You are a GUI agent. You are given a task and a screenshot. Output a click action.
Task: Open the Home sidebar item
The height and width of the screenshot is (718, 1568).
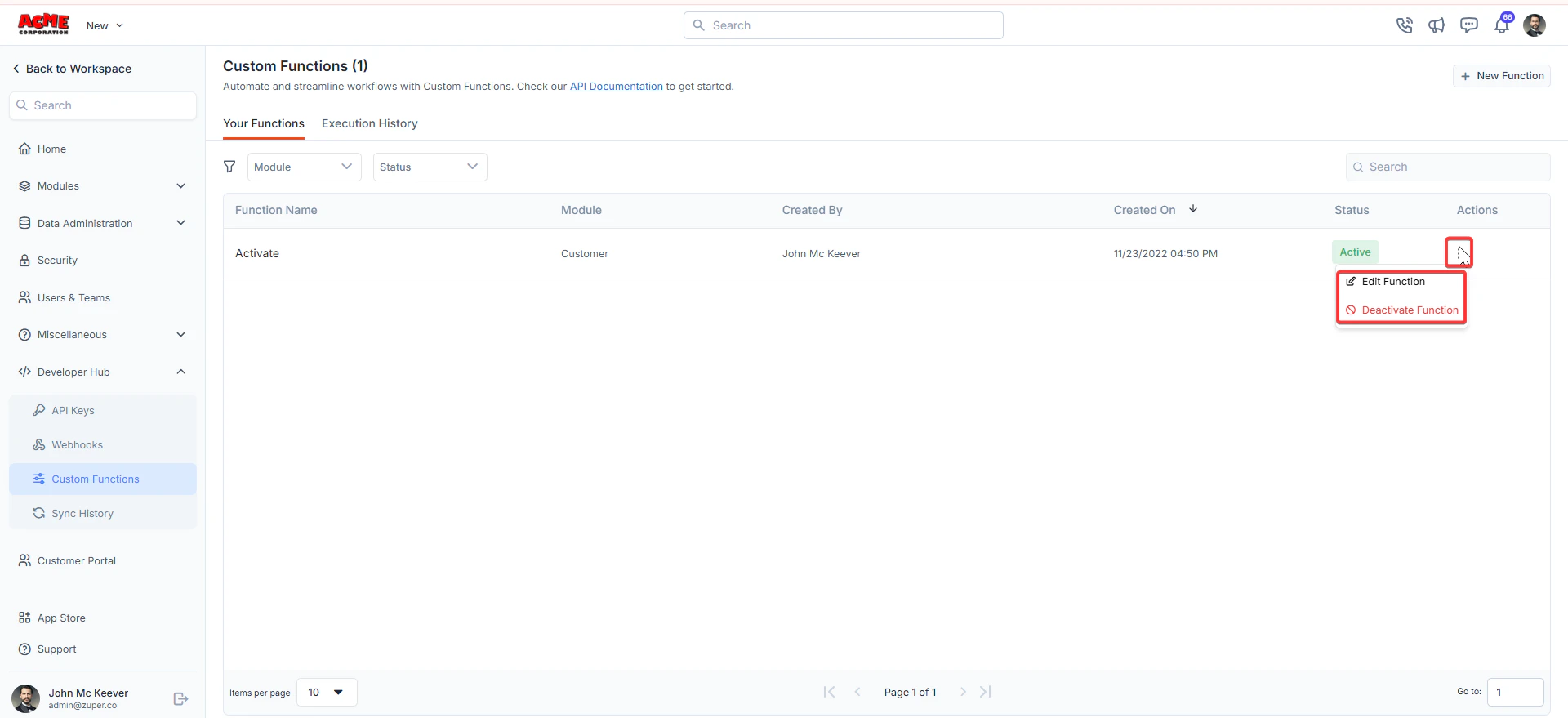pyautogui.click(x=103, y=149)
